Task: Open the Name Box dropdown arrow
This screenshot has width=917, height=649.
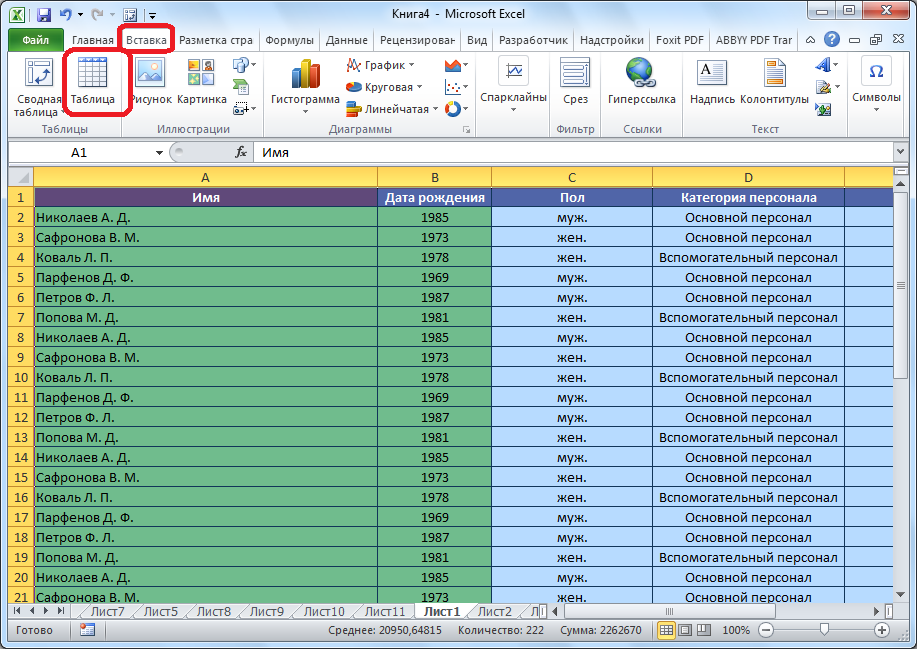Action: pyautogui.click(x=159, y=153)
